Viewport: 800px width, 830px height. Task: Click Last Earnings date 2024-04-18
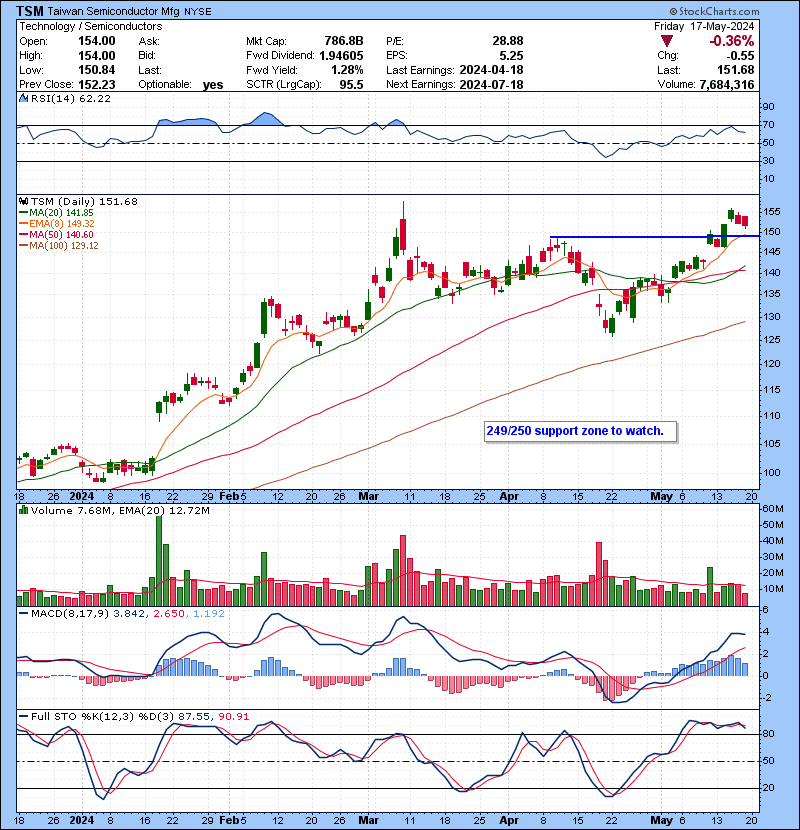point(491,70)
